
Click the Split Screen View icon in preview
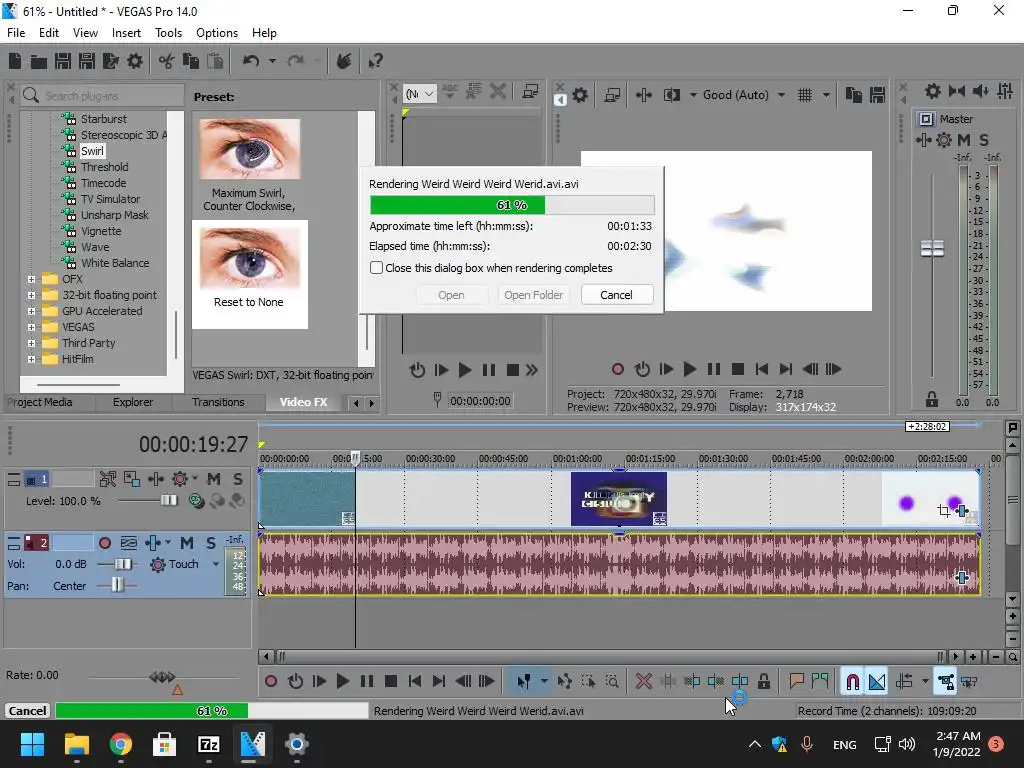[671, 95]
